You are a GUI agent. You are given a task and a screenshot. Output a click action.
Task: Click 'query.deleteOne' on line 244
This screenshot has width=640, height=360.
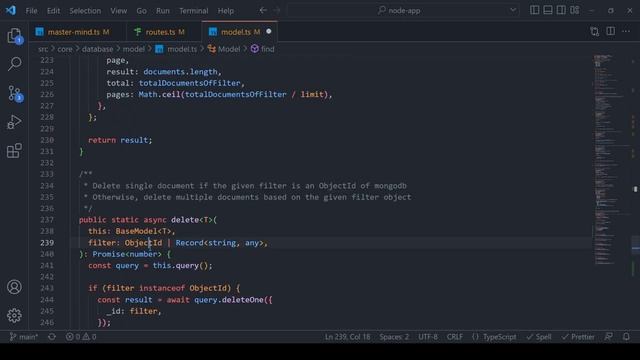pyautogui.click(x=229, y=300)
